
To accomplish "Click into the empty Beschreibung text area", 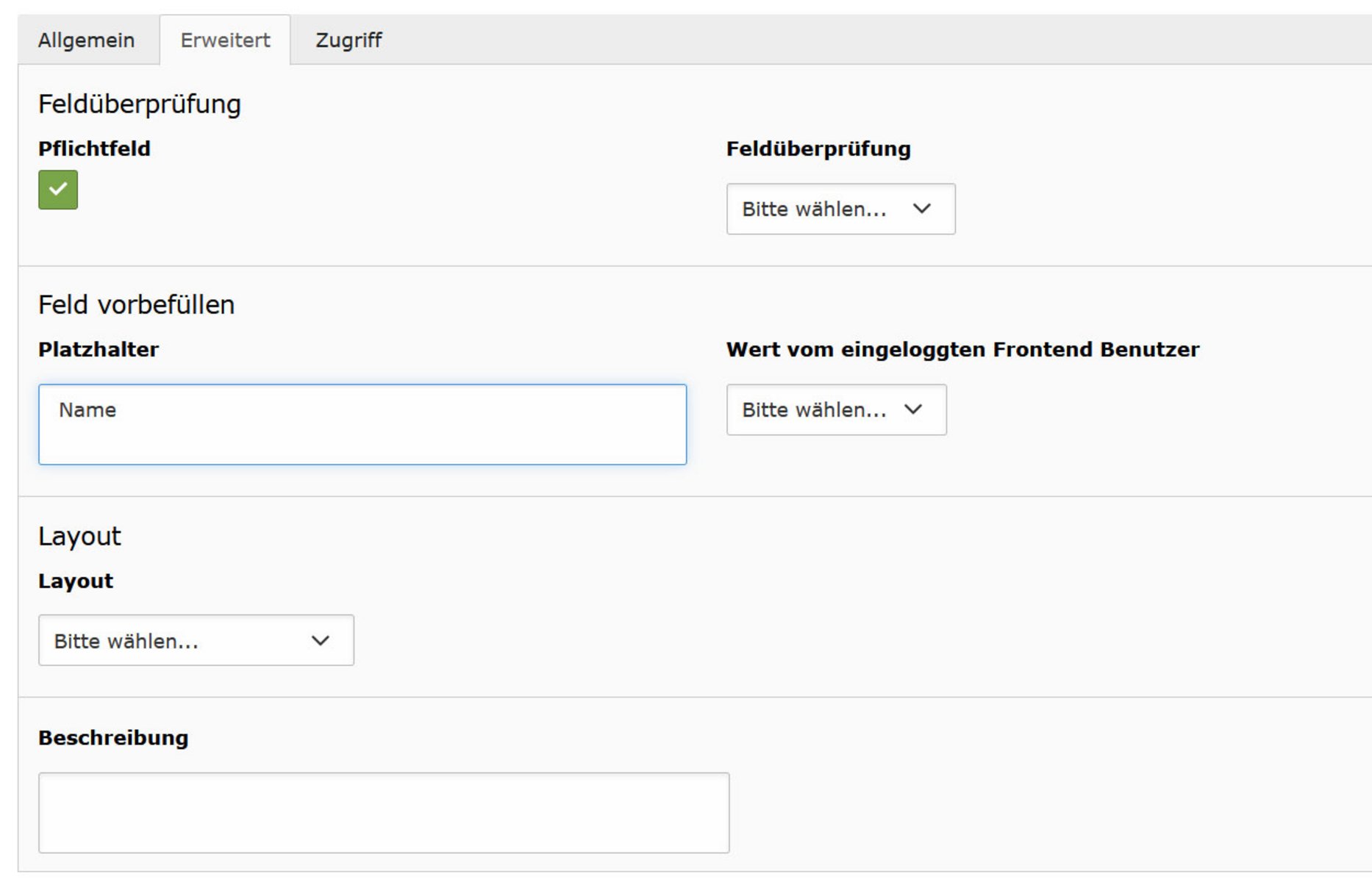I will tap(384, 813).
